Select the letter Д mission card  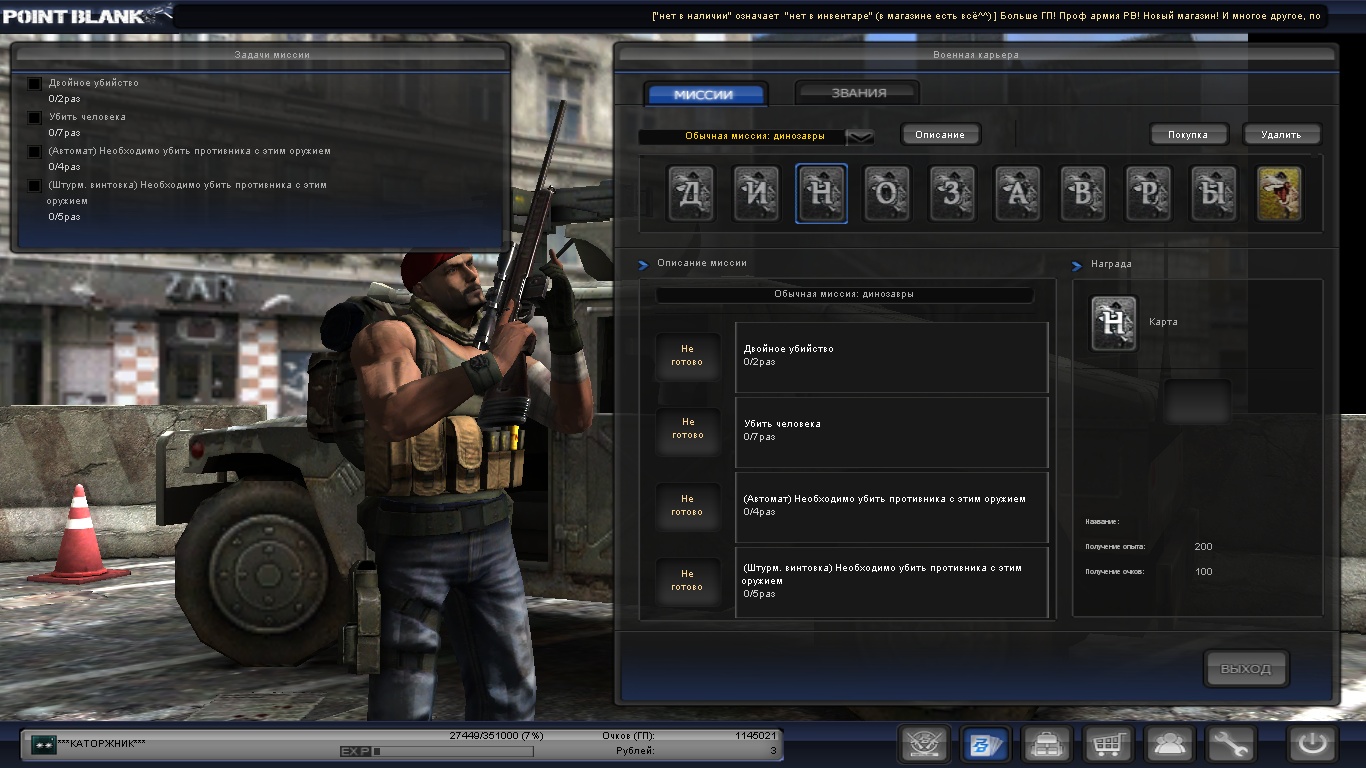691,194
